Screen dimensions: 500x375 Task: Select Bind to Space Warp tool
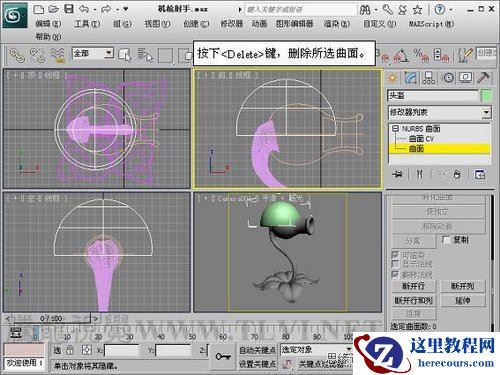pos(57,55)
